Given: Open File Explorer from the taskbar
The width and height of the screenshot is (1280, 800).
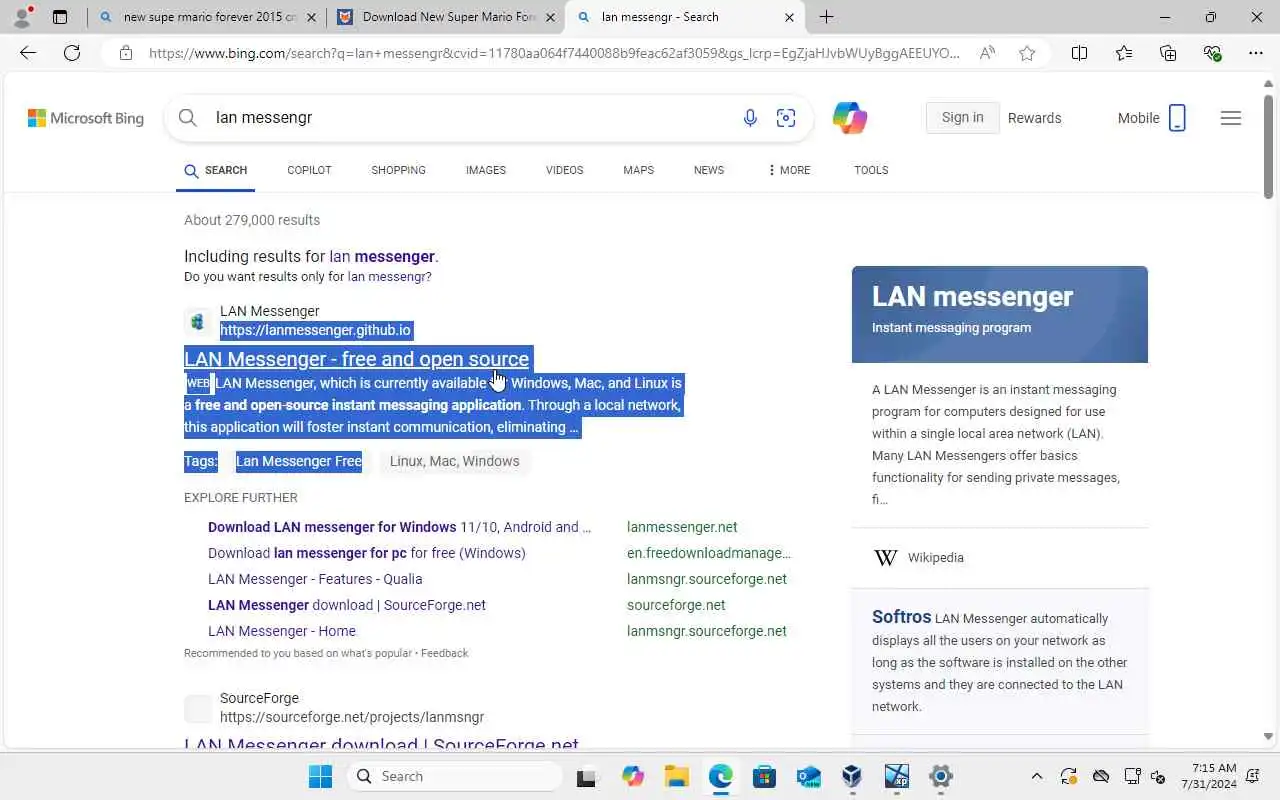Looking at the screenshot, I should [x=677, y=776].
